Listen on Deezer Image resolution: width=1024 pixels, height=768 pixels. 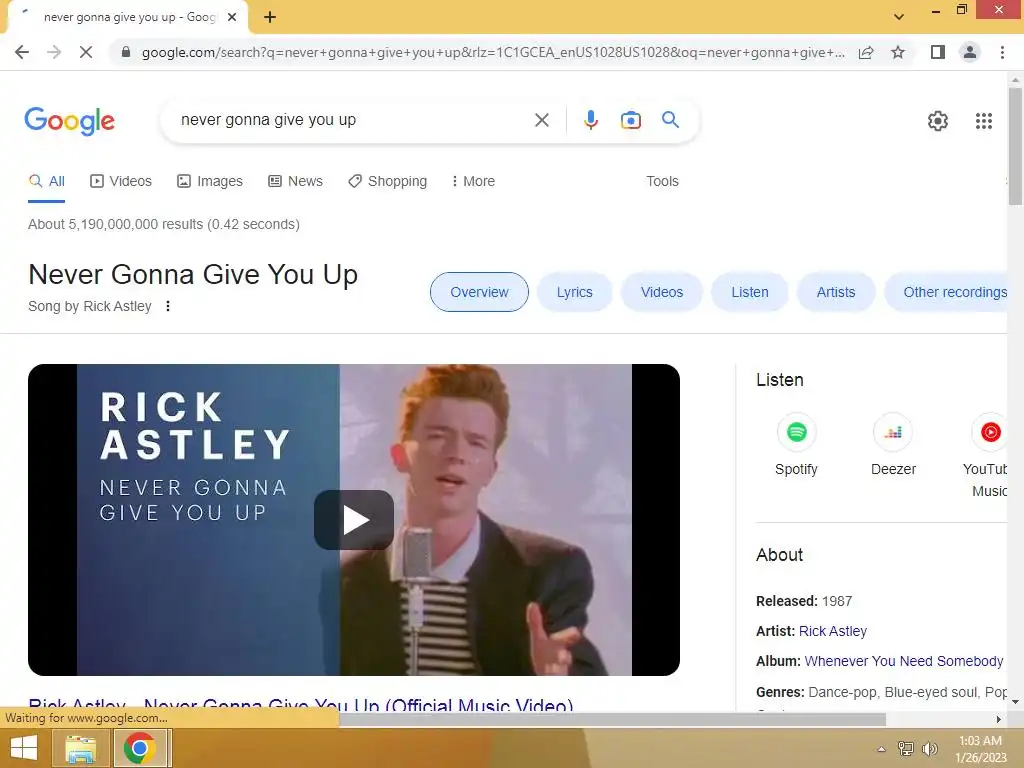pyautogui.click(x=893, y=445)
